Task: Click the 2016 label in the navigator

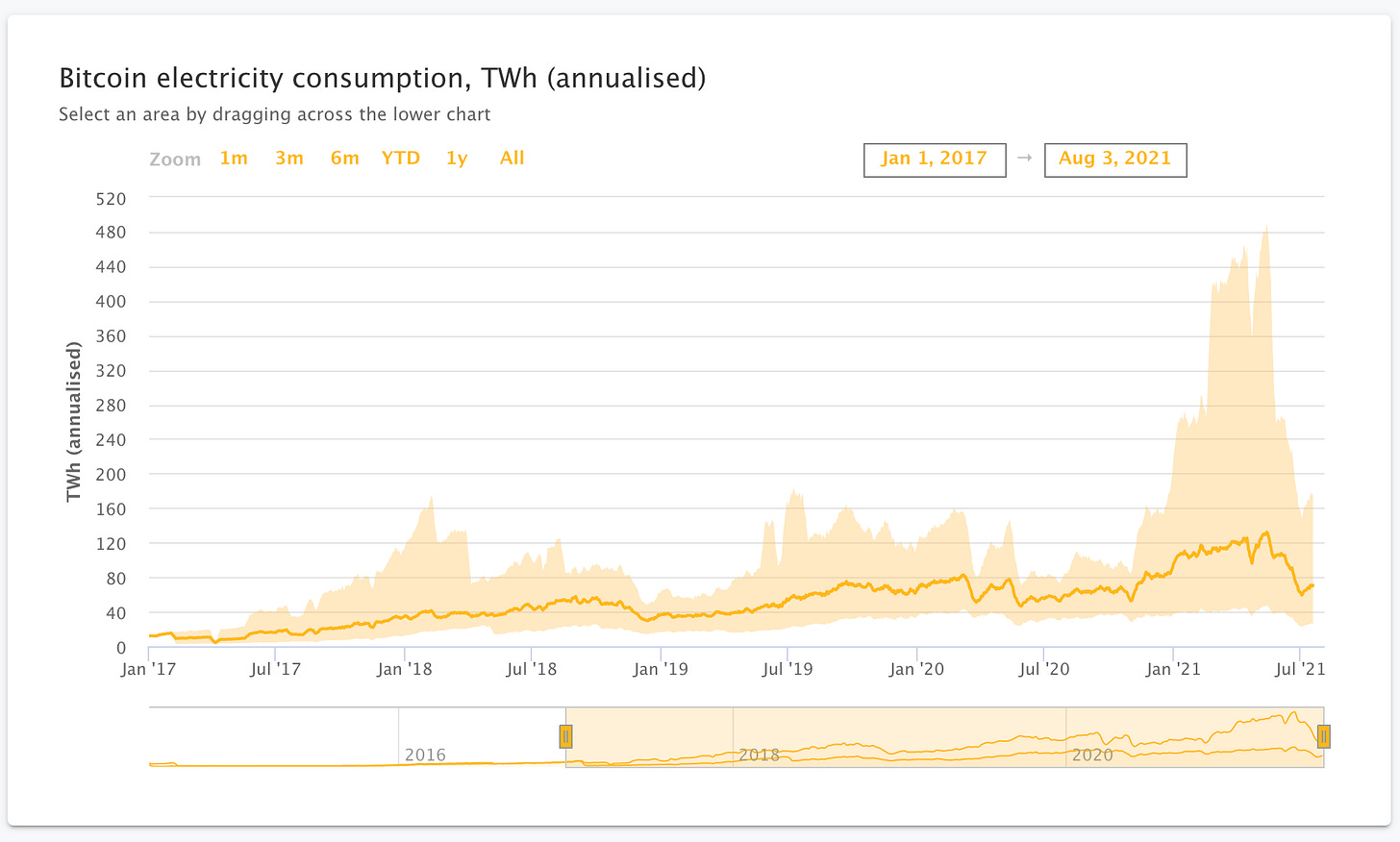Action: pyautogui.click(x=425, y=755)
